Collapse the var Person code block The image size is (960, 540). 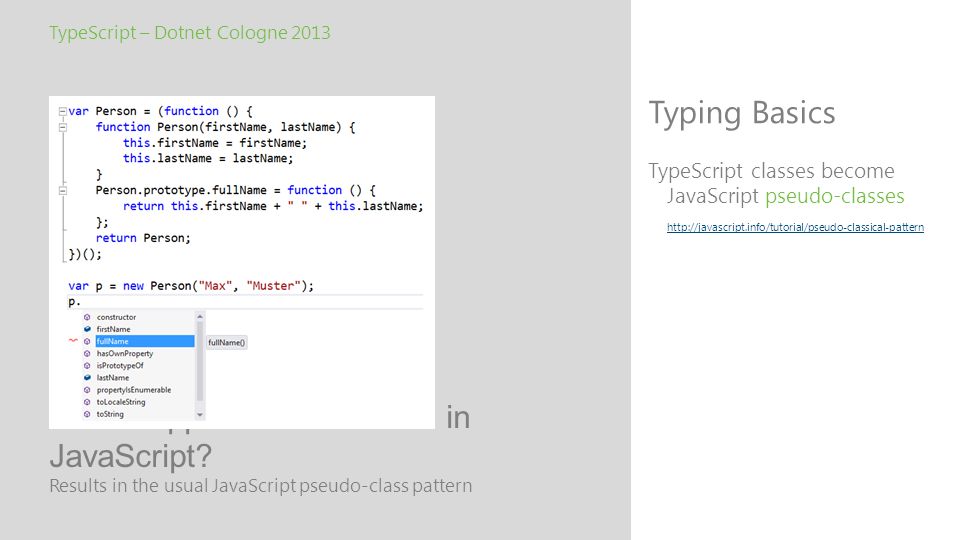tap(62, 111)
